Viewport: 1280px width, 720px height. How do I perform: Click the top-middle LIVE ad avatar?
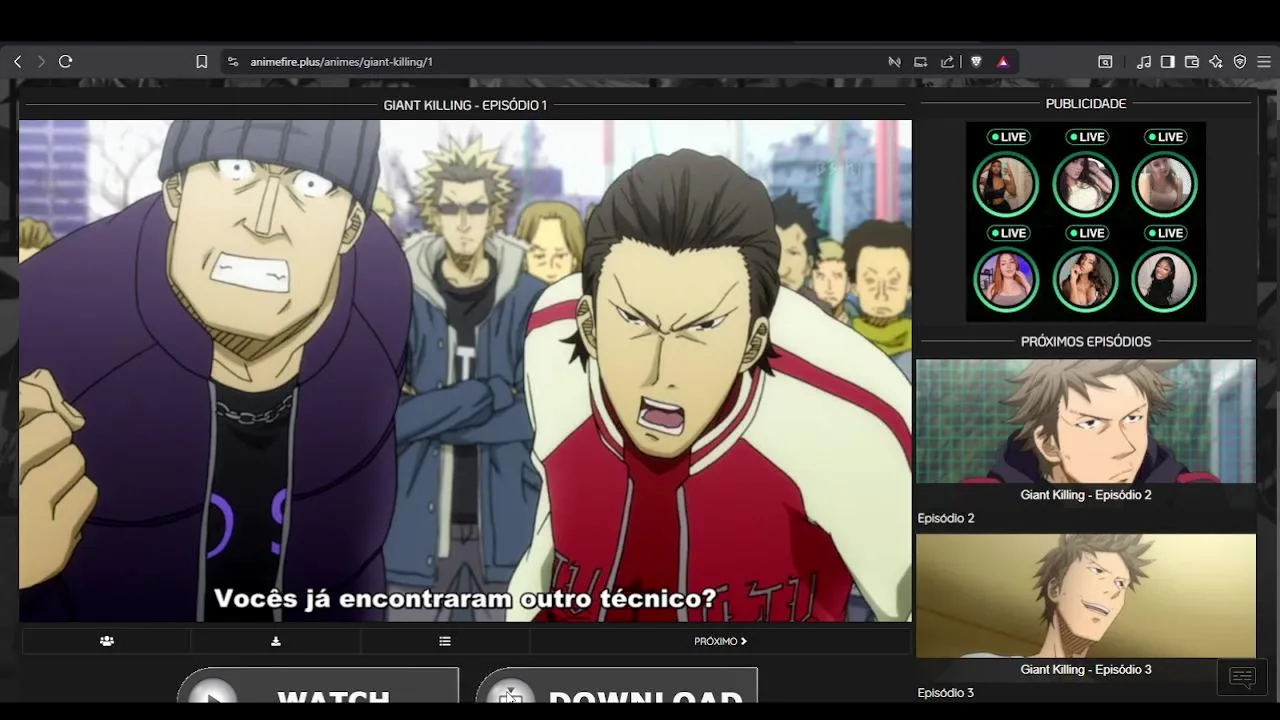tap(1085, 184)
